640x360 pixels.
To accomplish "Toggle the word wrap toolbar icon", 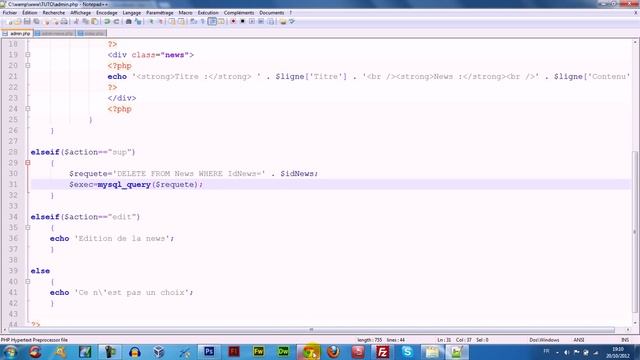I will pyautogui.click(x=193, y=21).
